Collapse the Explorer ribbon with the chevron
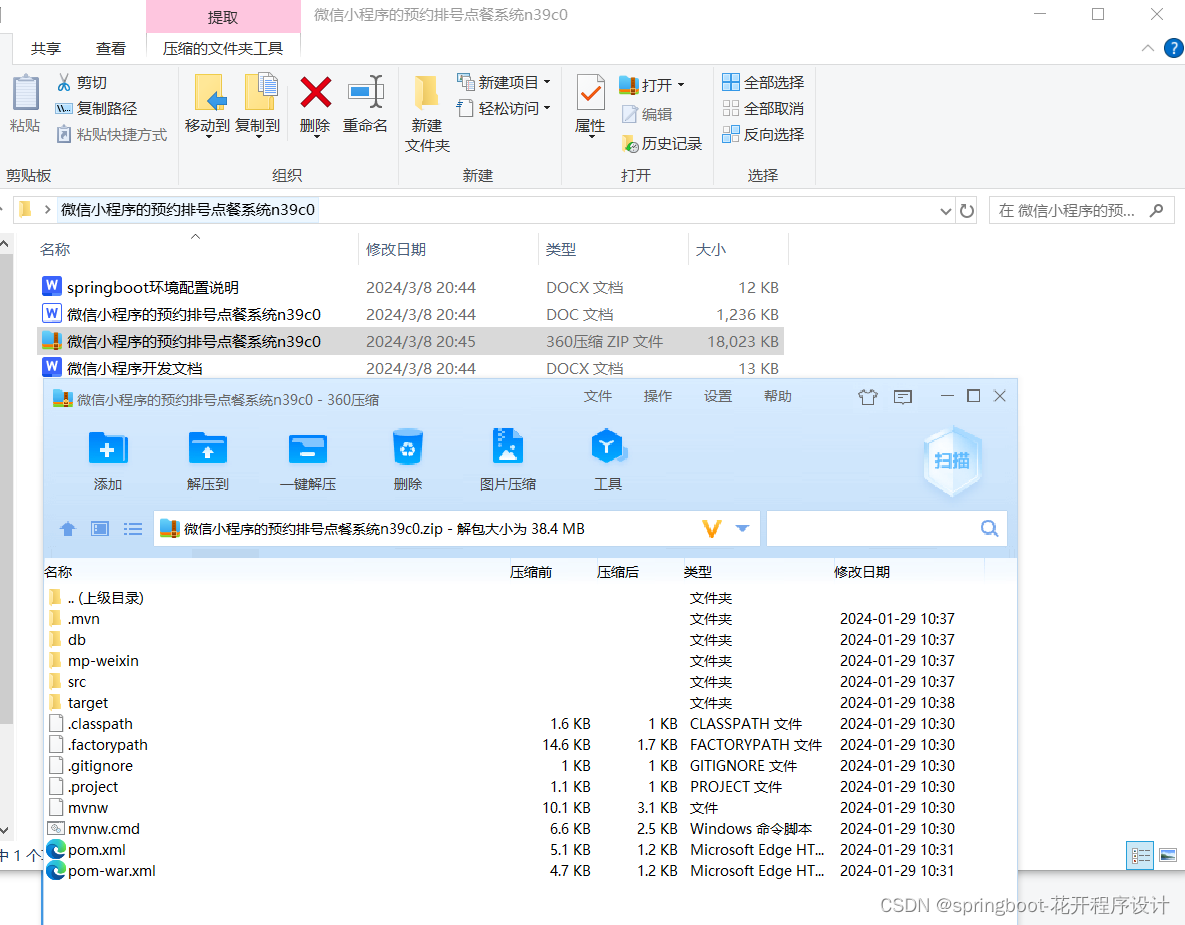 click(1148, 48)
